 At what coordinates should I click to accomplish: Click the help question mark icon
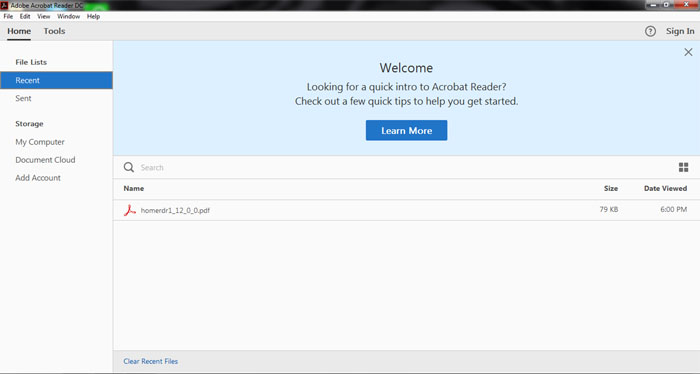pyautogui.click(x=650, y=31)
